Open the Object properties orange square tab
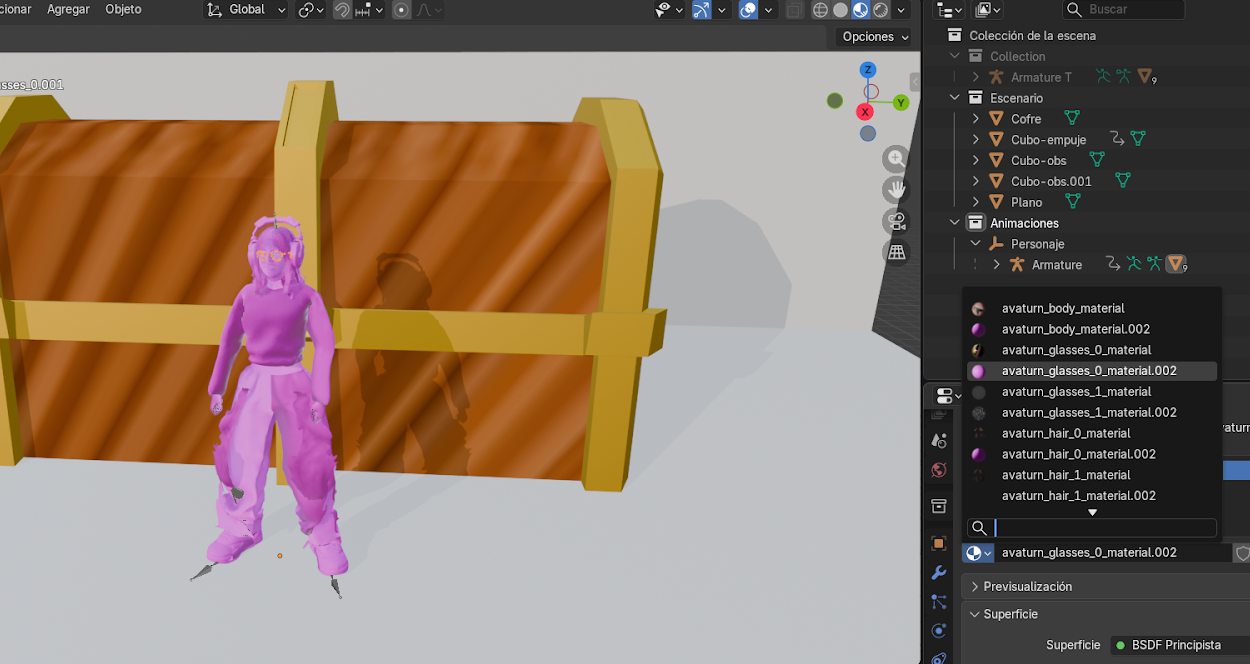 click(x=938, y=543)
